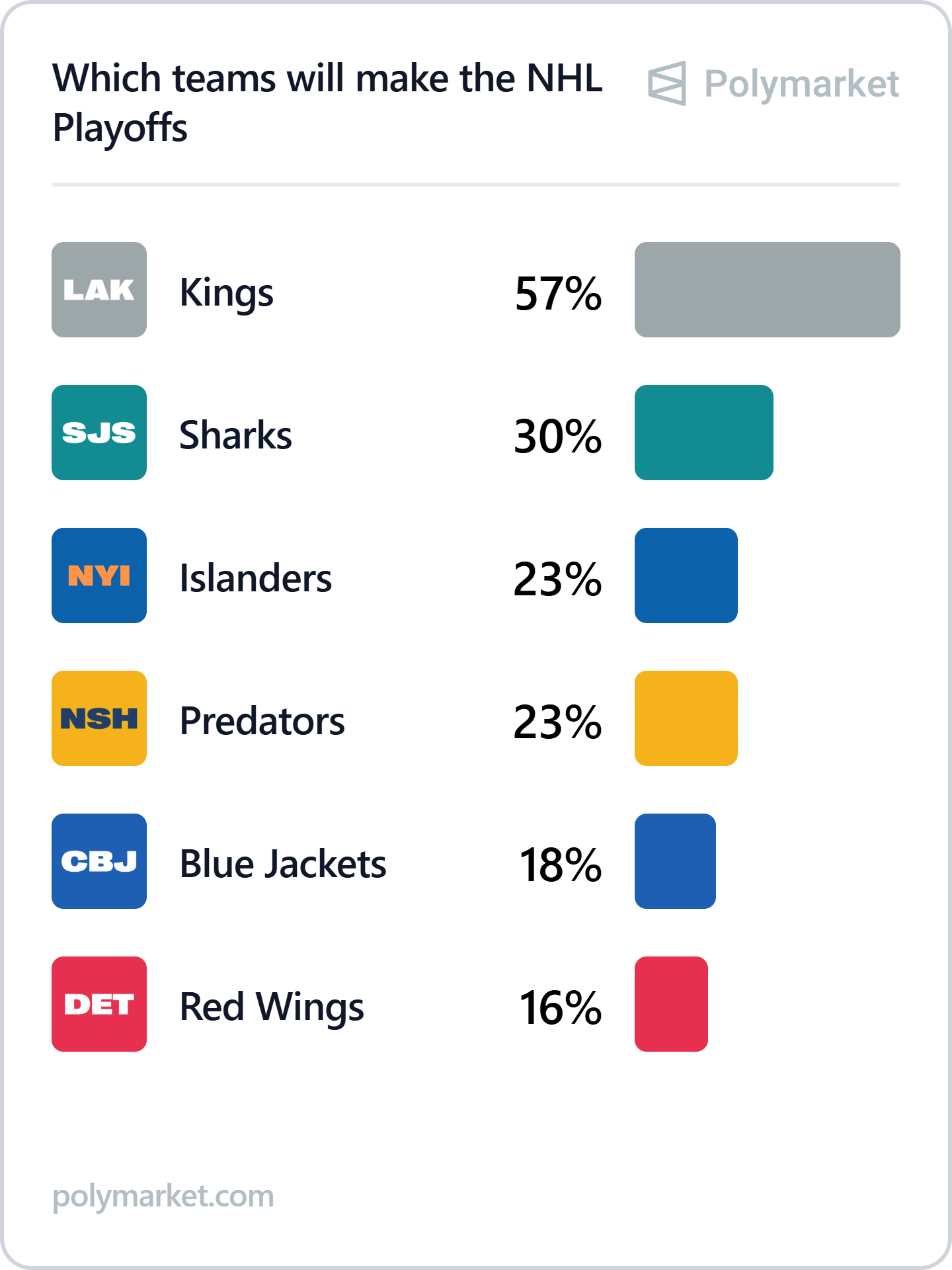This screenshot has height=1270, width=952.
Task: Click the gray Kings probability bar
Action: point(767,290)
